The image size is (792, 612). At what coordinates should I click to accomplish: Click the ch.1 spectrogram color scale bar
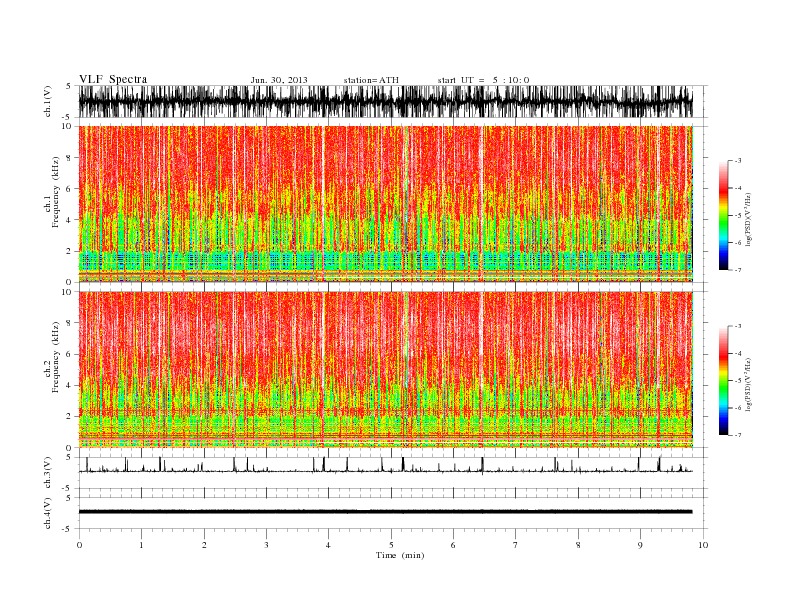[x=723, y=216]
